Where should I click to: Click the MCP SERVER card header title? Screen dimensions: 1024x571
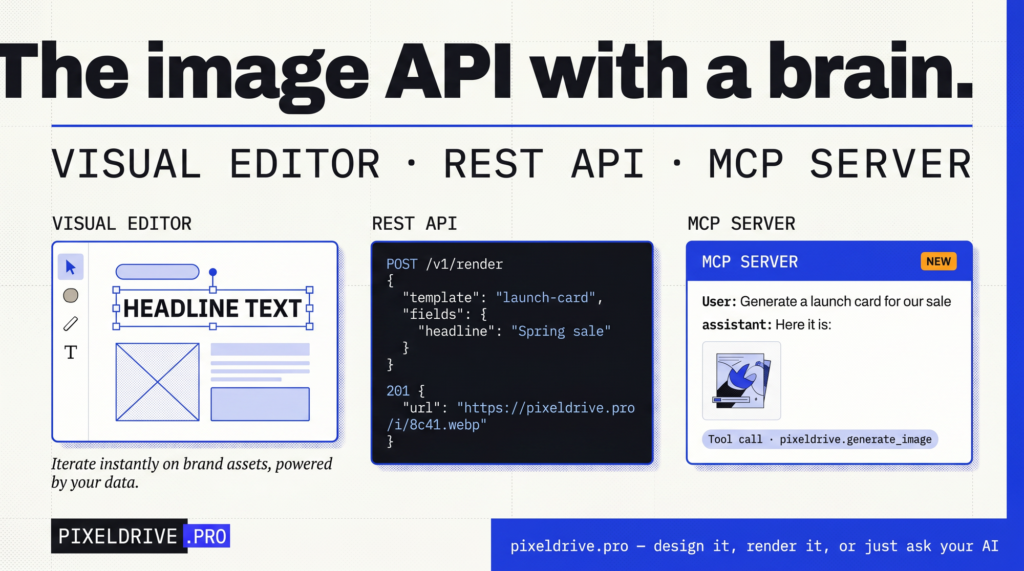[x=750, y=262]
